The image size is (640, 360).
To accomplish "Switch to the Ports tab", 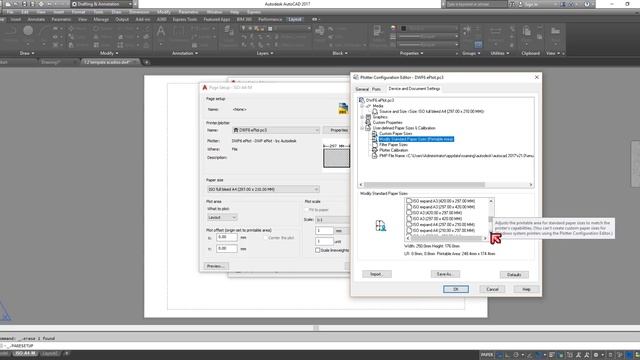I will [x=377, y=89].
